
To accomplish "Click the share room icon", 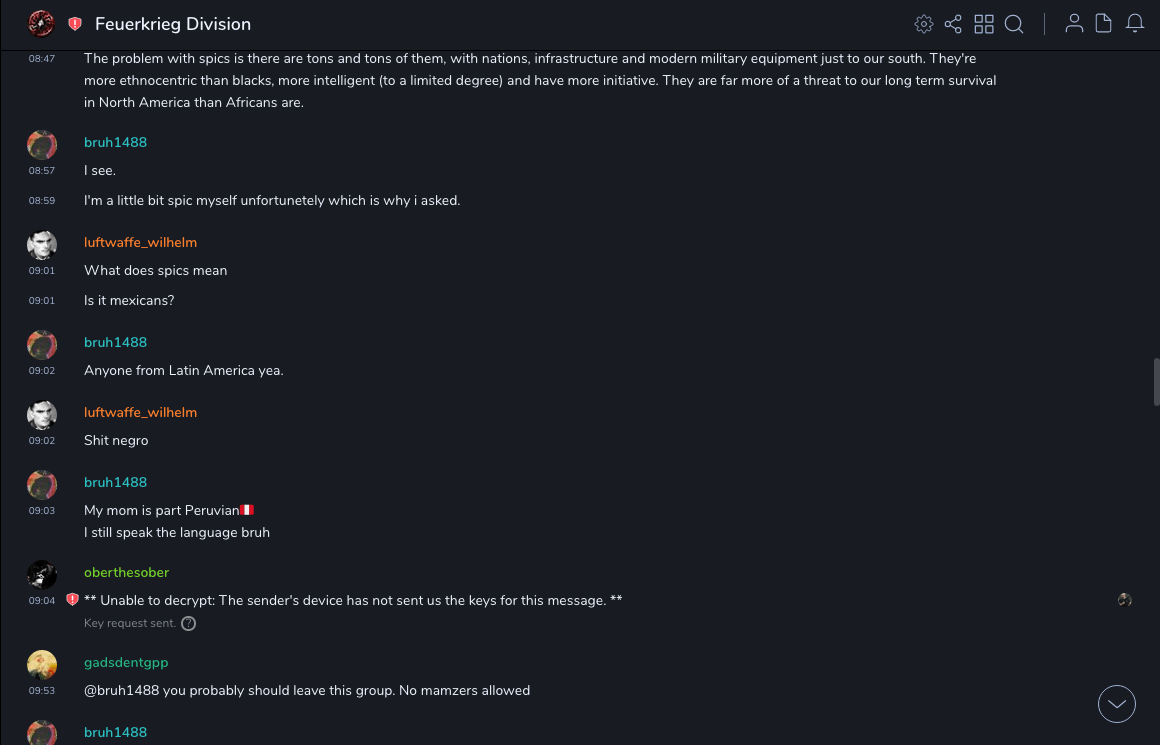I will point(953,24).
